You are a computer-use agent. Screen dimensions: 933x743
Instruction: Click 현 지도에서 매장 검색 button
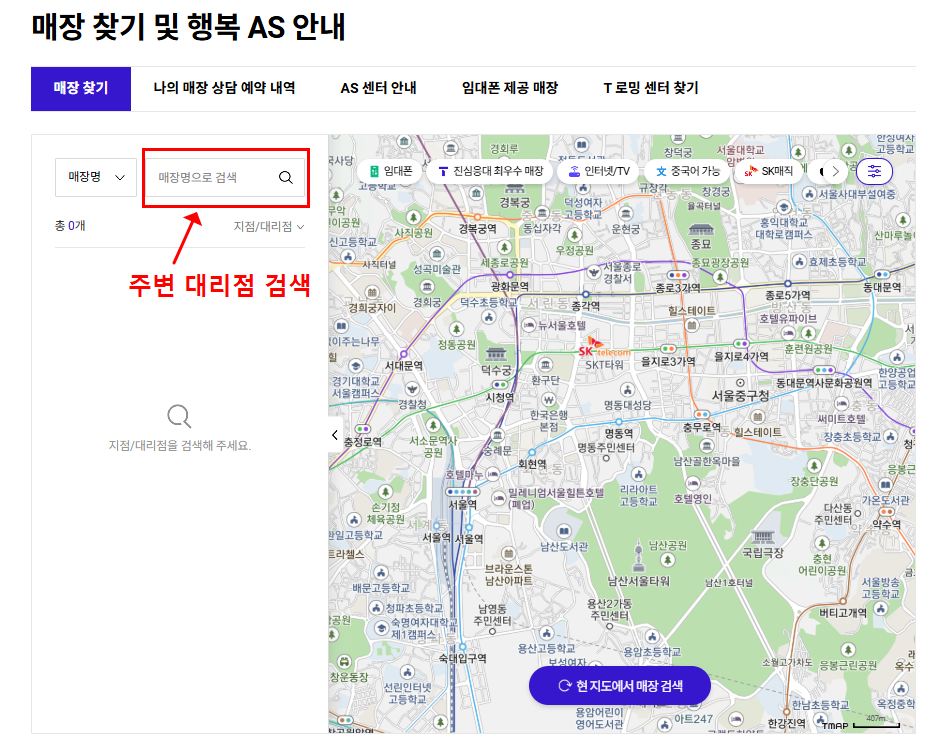[619, 686]
